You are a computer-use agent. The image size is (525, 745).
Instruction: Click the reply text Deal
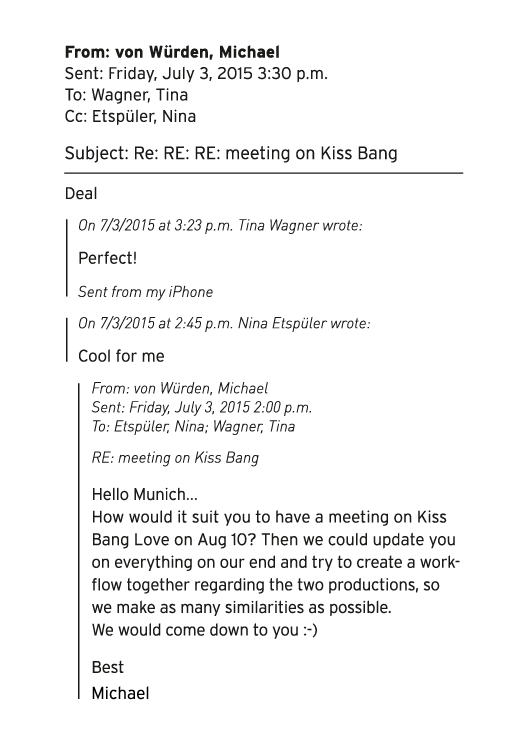pyautogui.click(x=81, y=193)
